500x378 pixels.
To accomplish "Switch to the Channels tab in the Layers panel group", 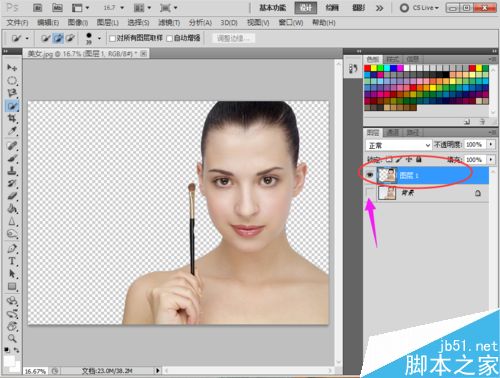I will click(392, 132).
